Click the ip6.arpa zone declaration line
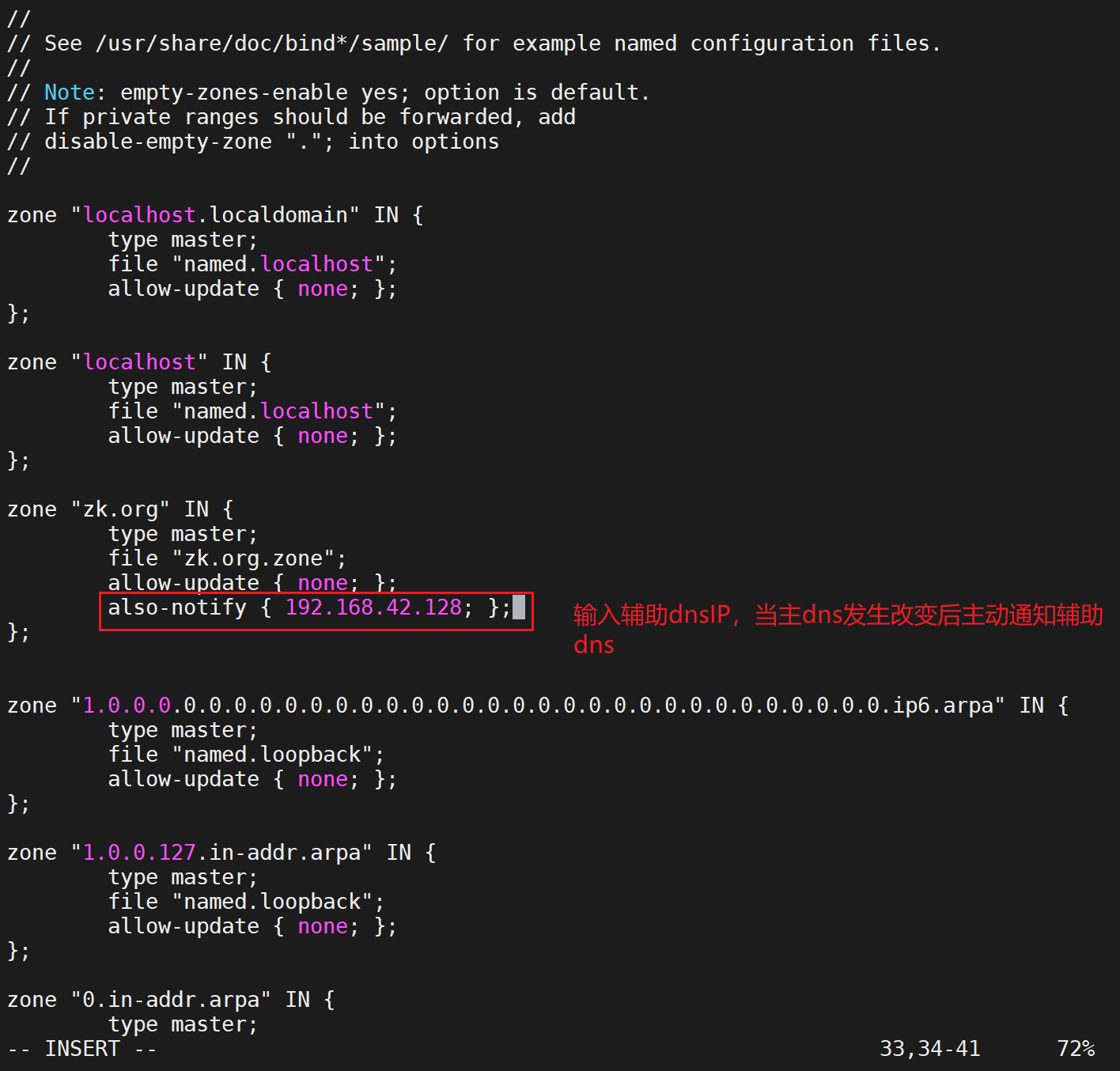The height and width of the screenshot is (1071, 1120). click(538, 706)
